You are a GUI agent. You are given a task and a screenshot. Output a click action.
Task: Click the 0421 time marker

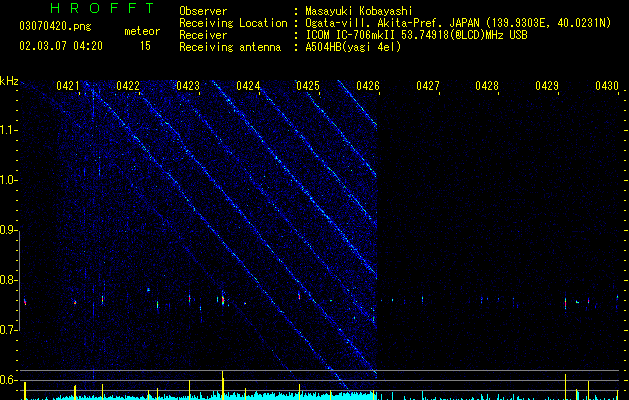pos(67,85)
